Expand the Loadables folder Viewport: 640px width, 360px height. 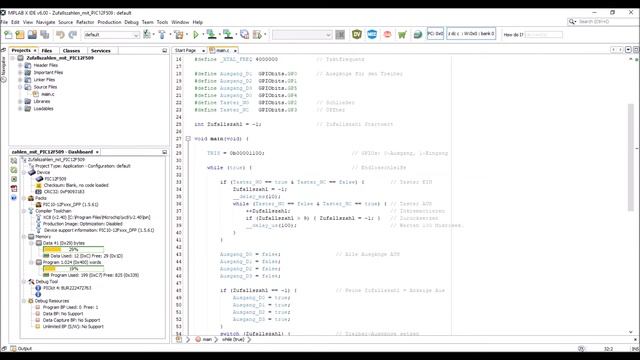[x=20, y=109]
